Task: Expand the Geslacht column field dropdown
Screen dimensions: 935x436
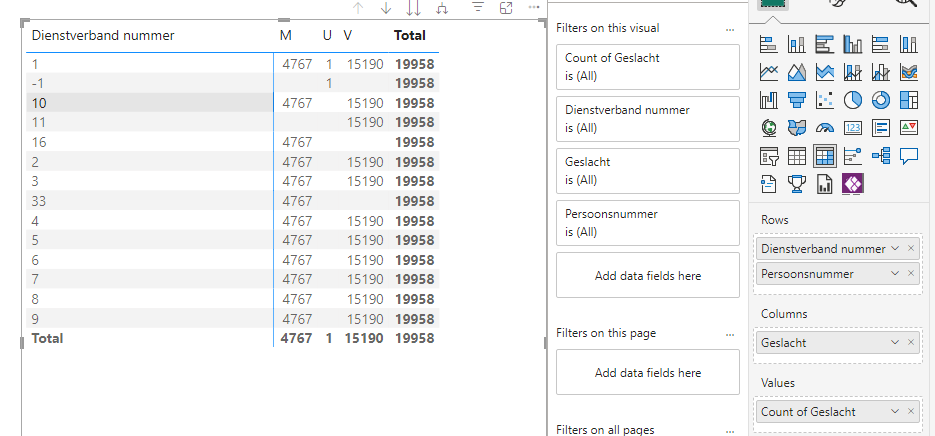Action: click(x=895, y=342)
